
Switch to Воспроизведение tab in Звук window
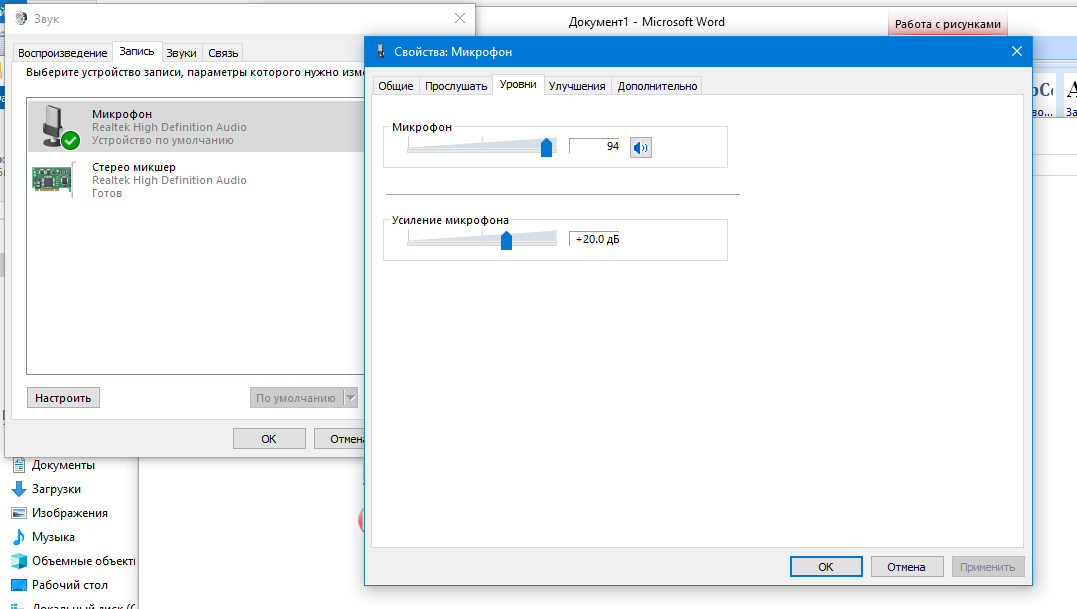(63, 53)
